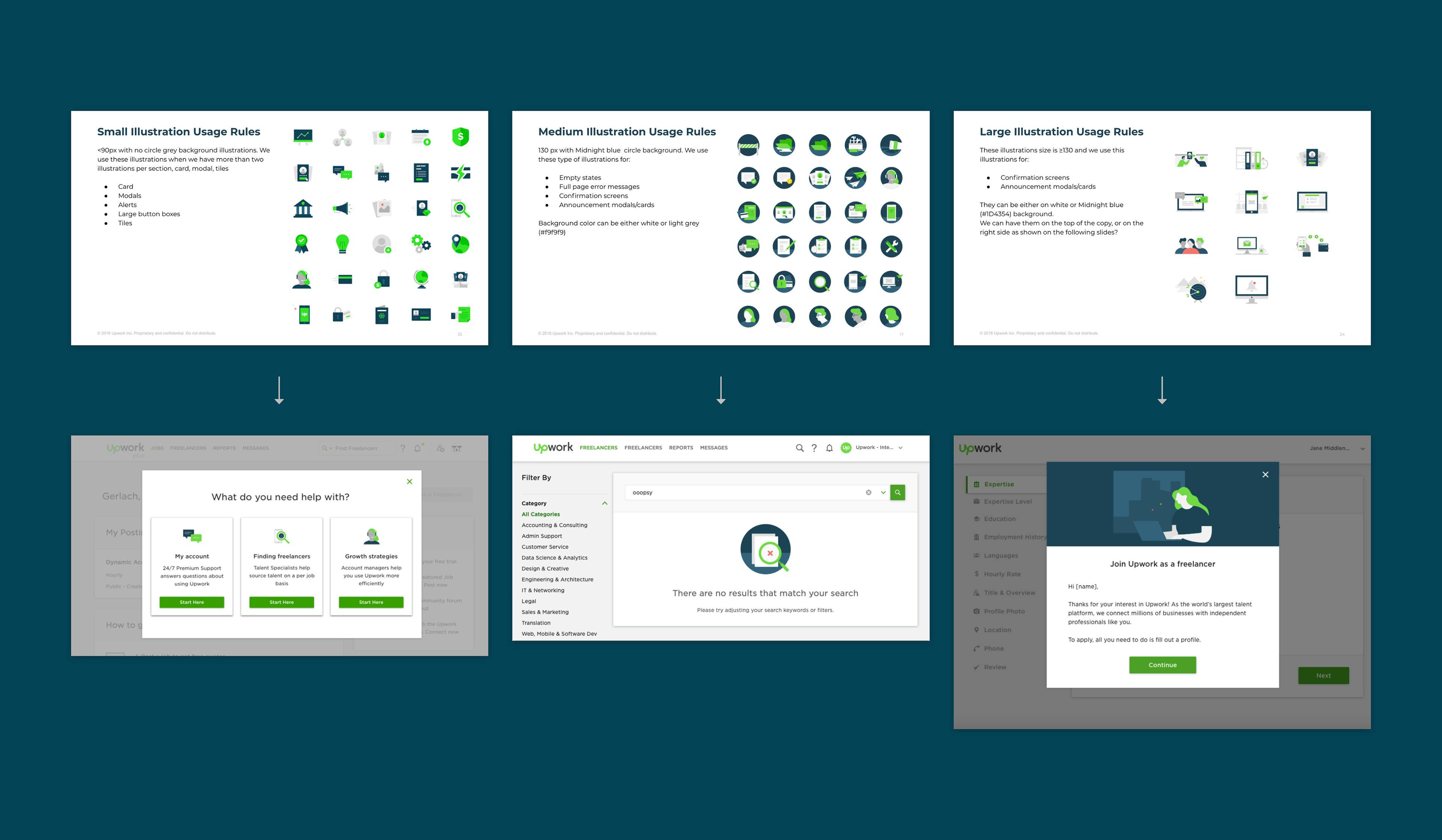
Task: Click the question mark help icon beside the bell
Action: pyautogui.click(x=814, y=448)
